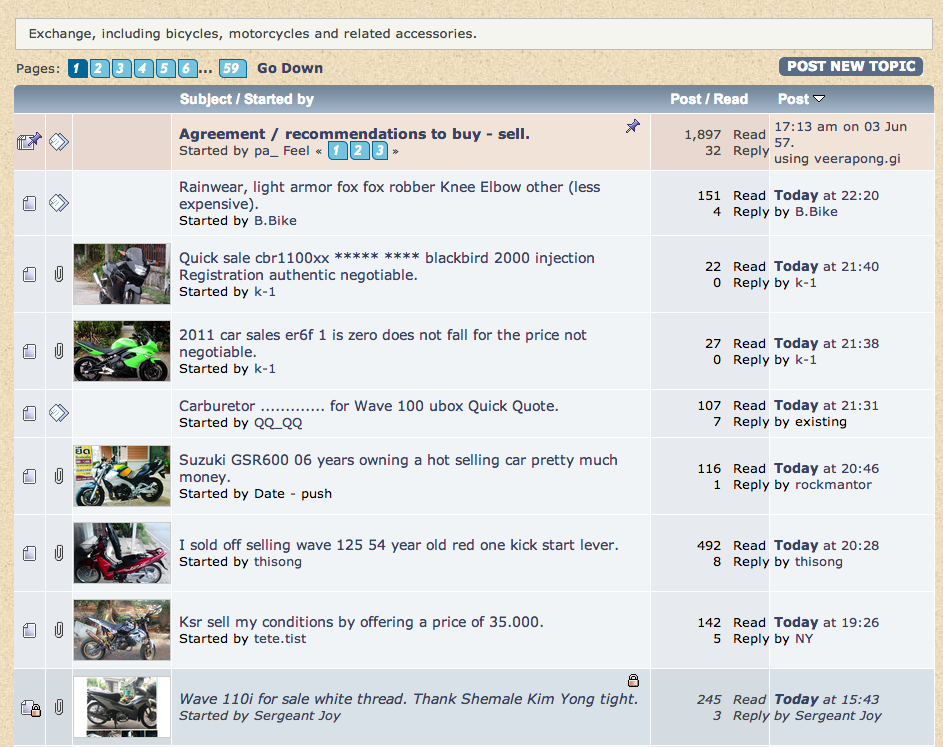Open the red Wave 125 thumbnail image
Screen dimensions: 943x747
[122, 553]
